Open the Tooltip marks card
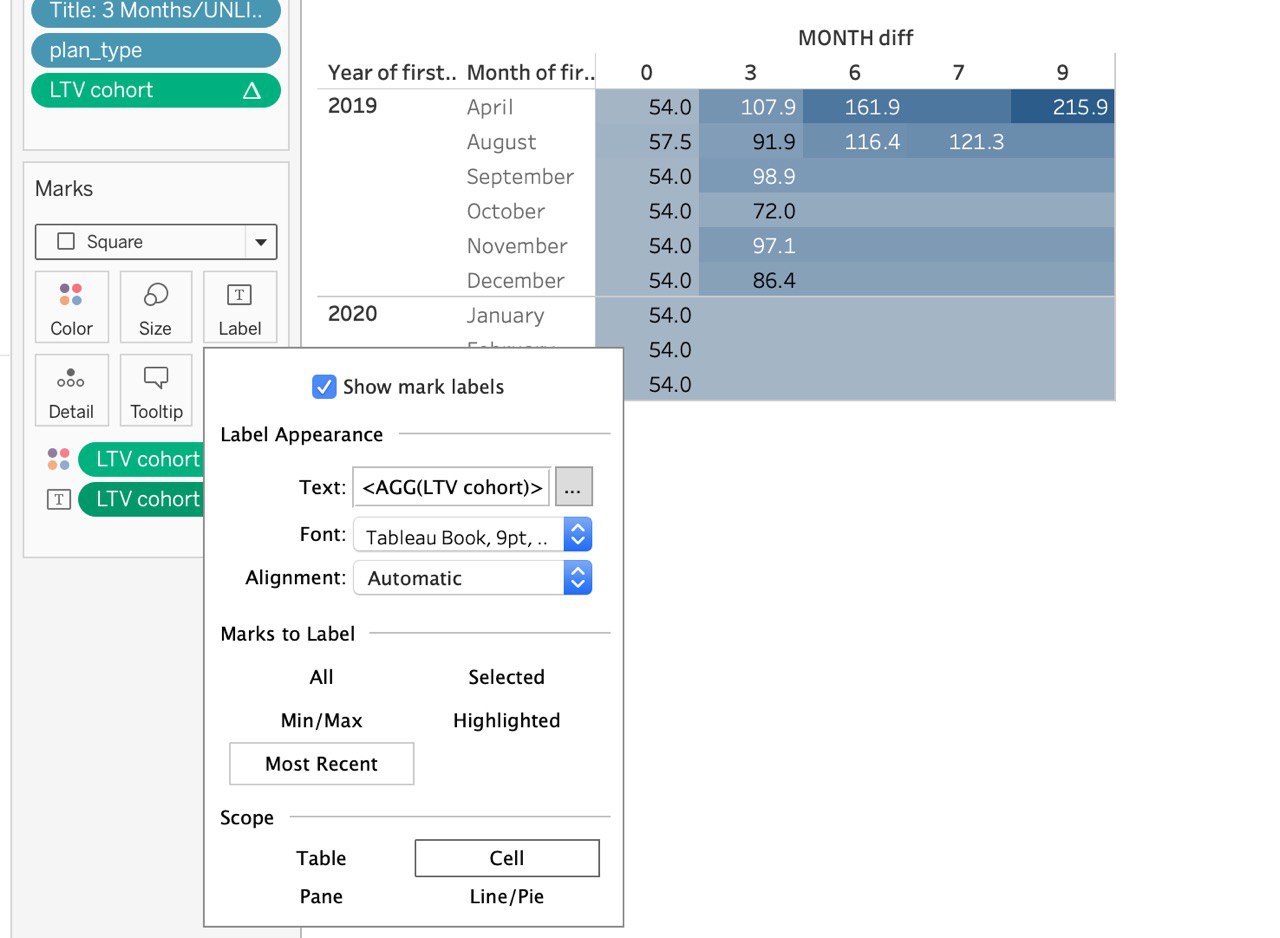The image size is (1280, 938). (x=155, y=390)
